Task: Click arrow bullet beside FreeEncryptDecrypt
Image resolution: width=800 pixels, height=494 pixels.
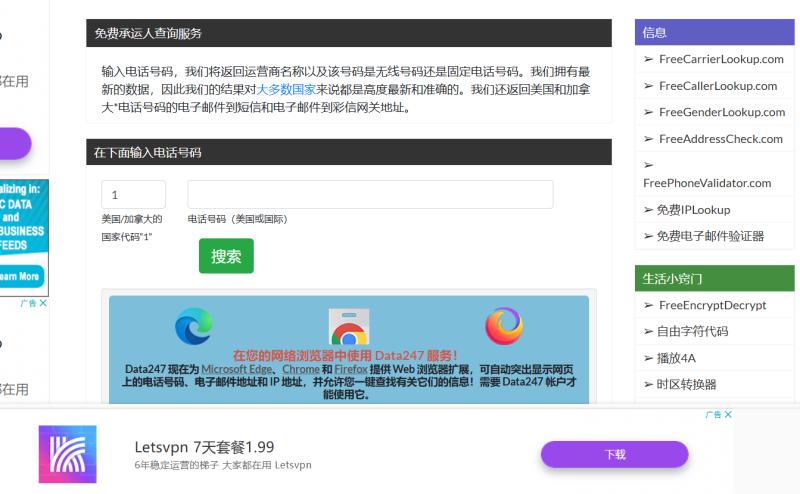Action: coord(648,305)
